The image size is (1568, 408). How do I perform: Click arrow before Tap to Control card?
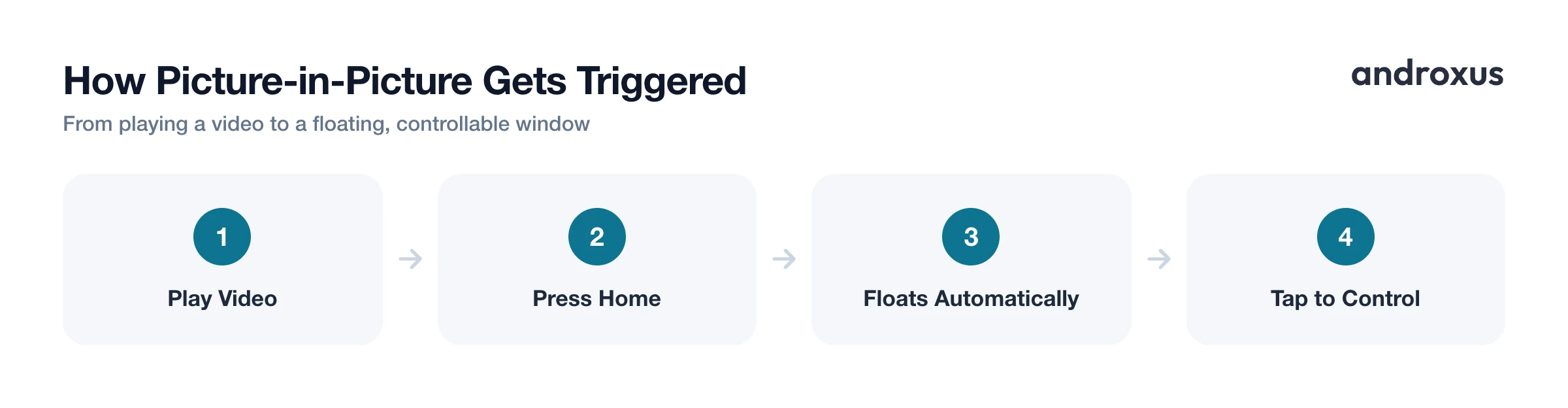coord(1159,259)
